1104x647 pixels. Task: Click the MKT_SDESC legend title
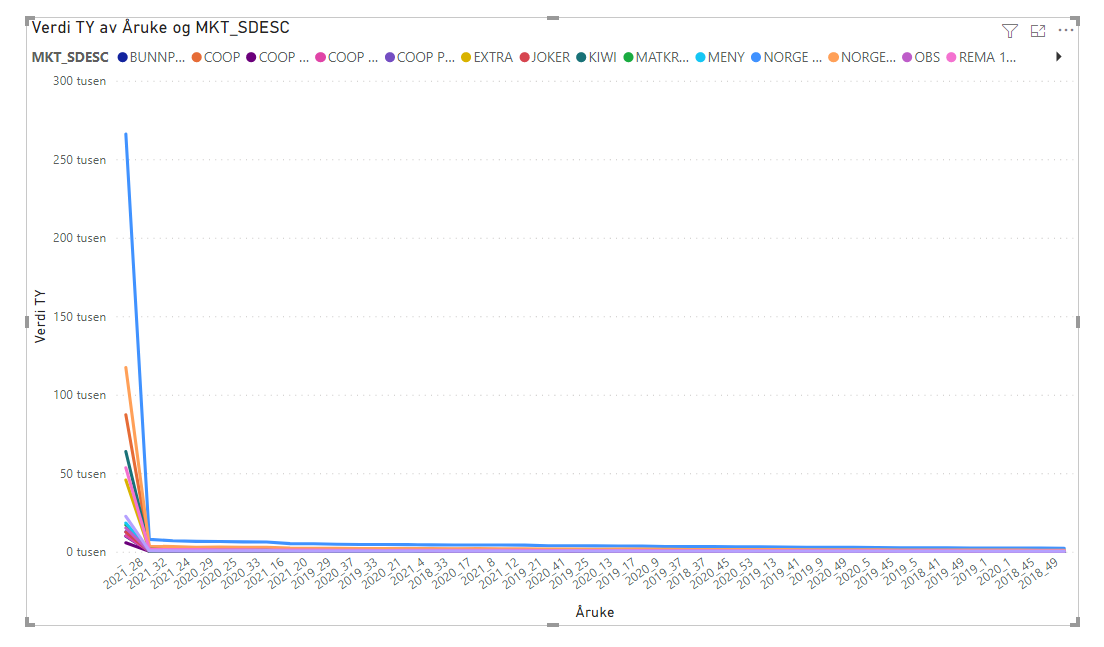pos(70,58)
